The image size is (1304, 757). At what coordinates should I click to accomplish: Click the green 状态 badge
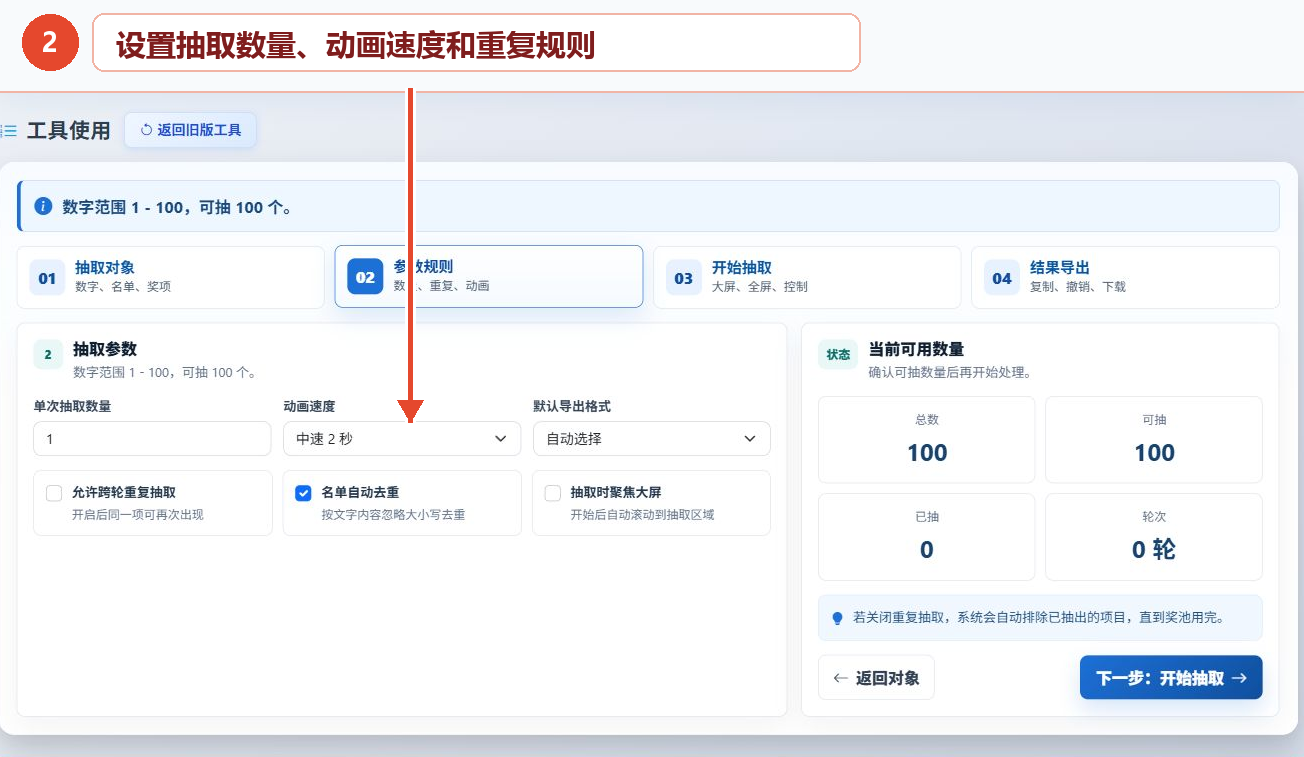[838, 355]
